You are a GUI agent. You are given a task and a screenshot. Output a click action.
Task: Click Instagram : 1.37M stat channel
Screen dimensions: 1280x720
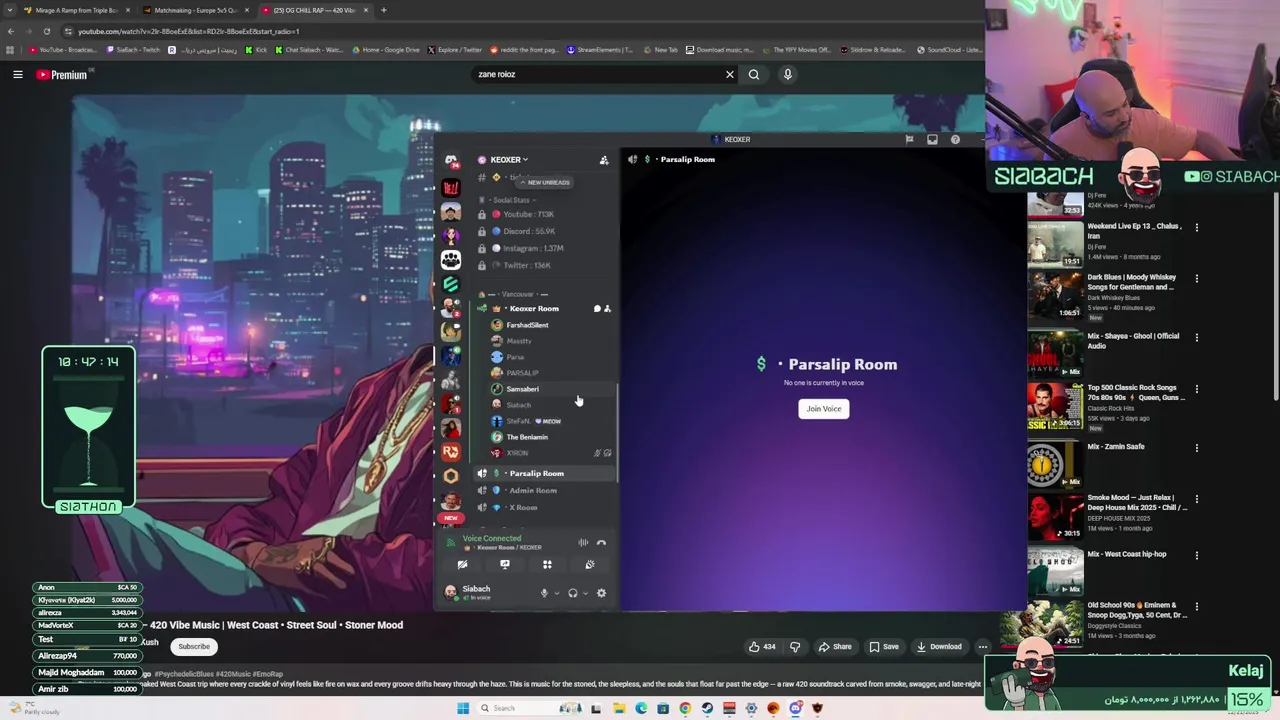[x=546, y=248]
